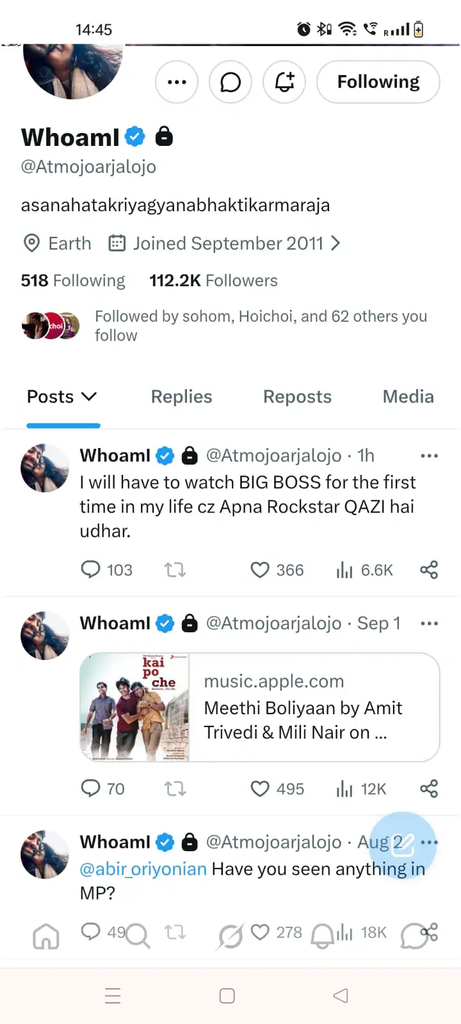
Task: Open the Meethi Boliyaan Apple Music card
Action: [260, 707]
